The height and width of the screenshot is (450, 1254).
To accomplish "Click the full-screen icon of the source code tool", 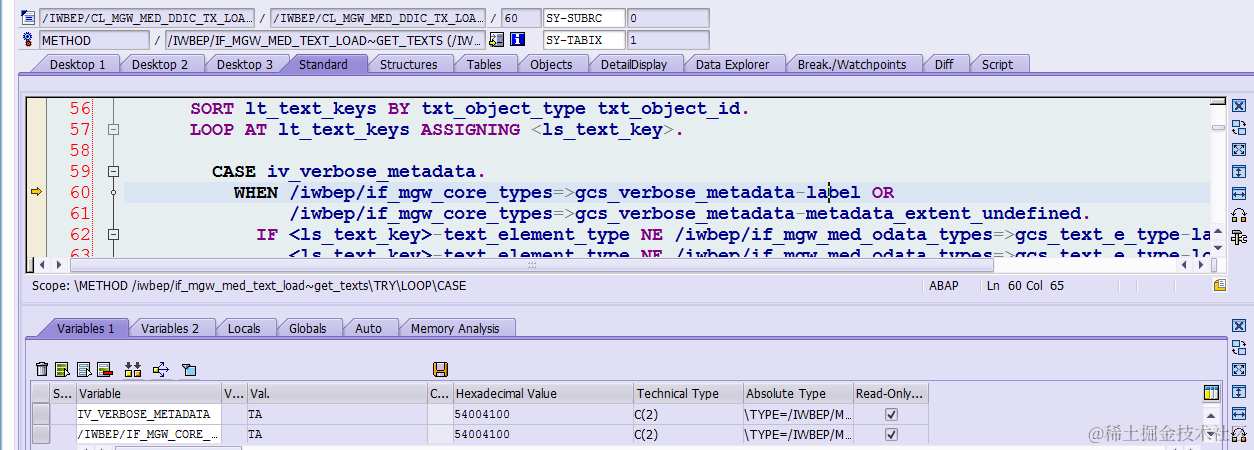I will coord(1239,150).
